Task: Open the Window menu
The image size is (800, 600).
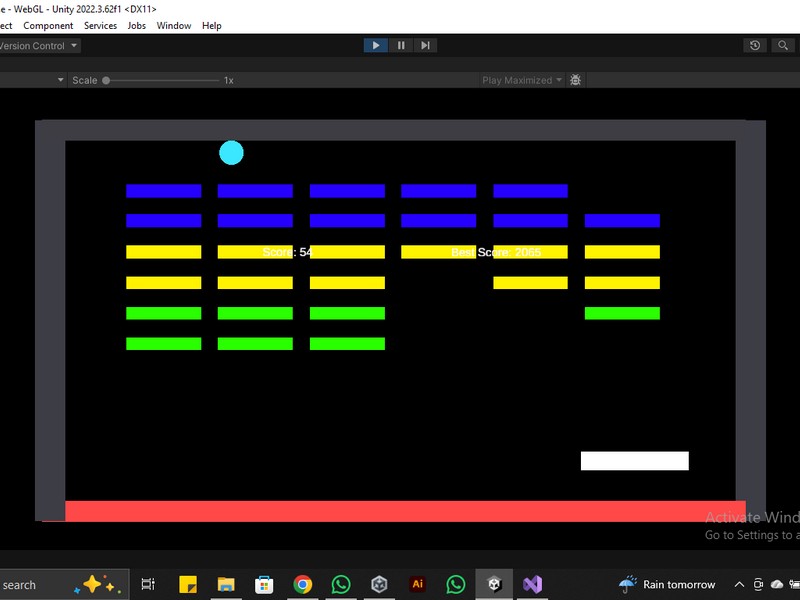Action: [174, 26]
